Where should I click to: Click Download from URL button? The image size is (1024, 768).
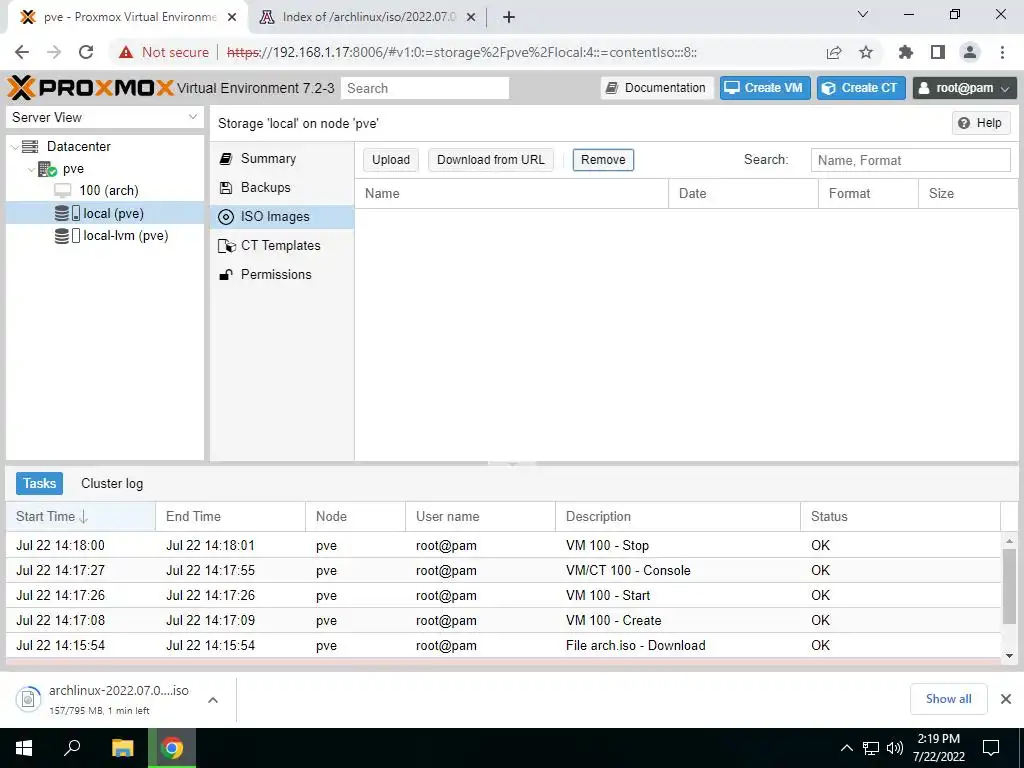click(x=490, y=160)
